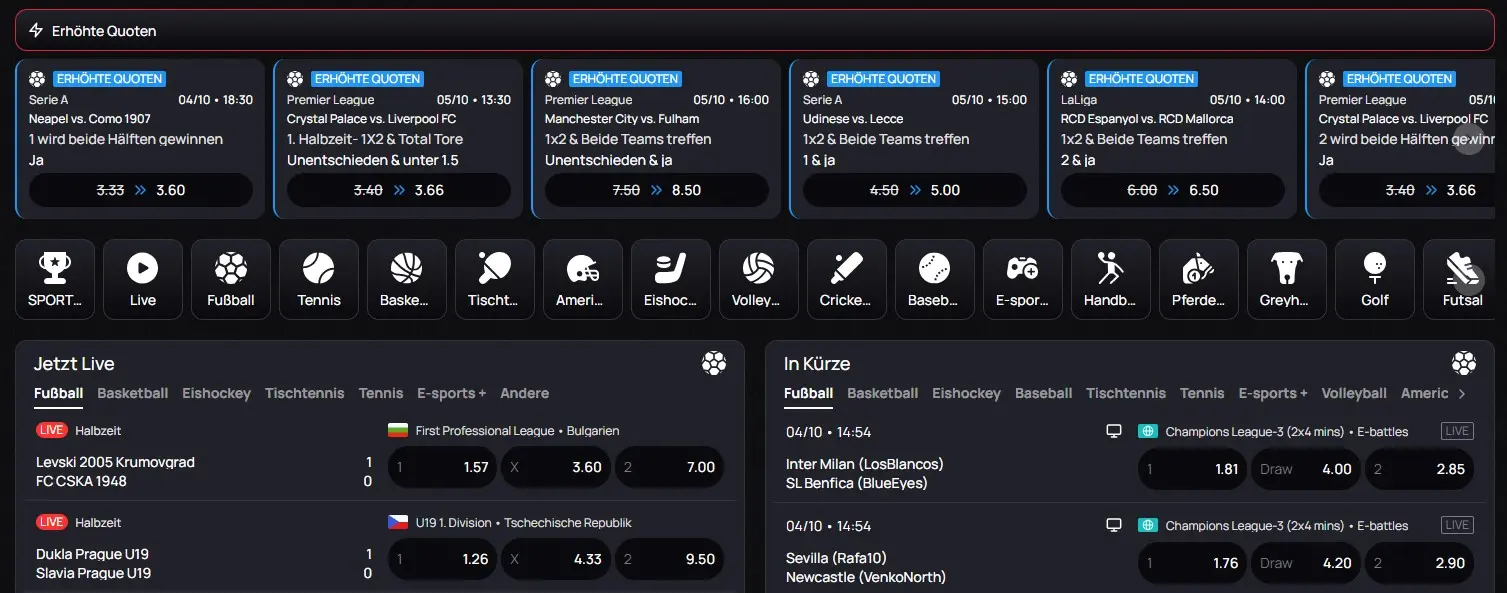Select the Cricket bat category icon
The height and width of the screenshot is (593, 1507).
847,279
